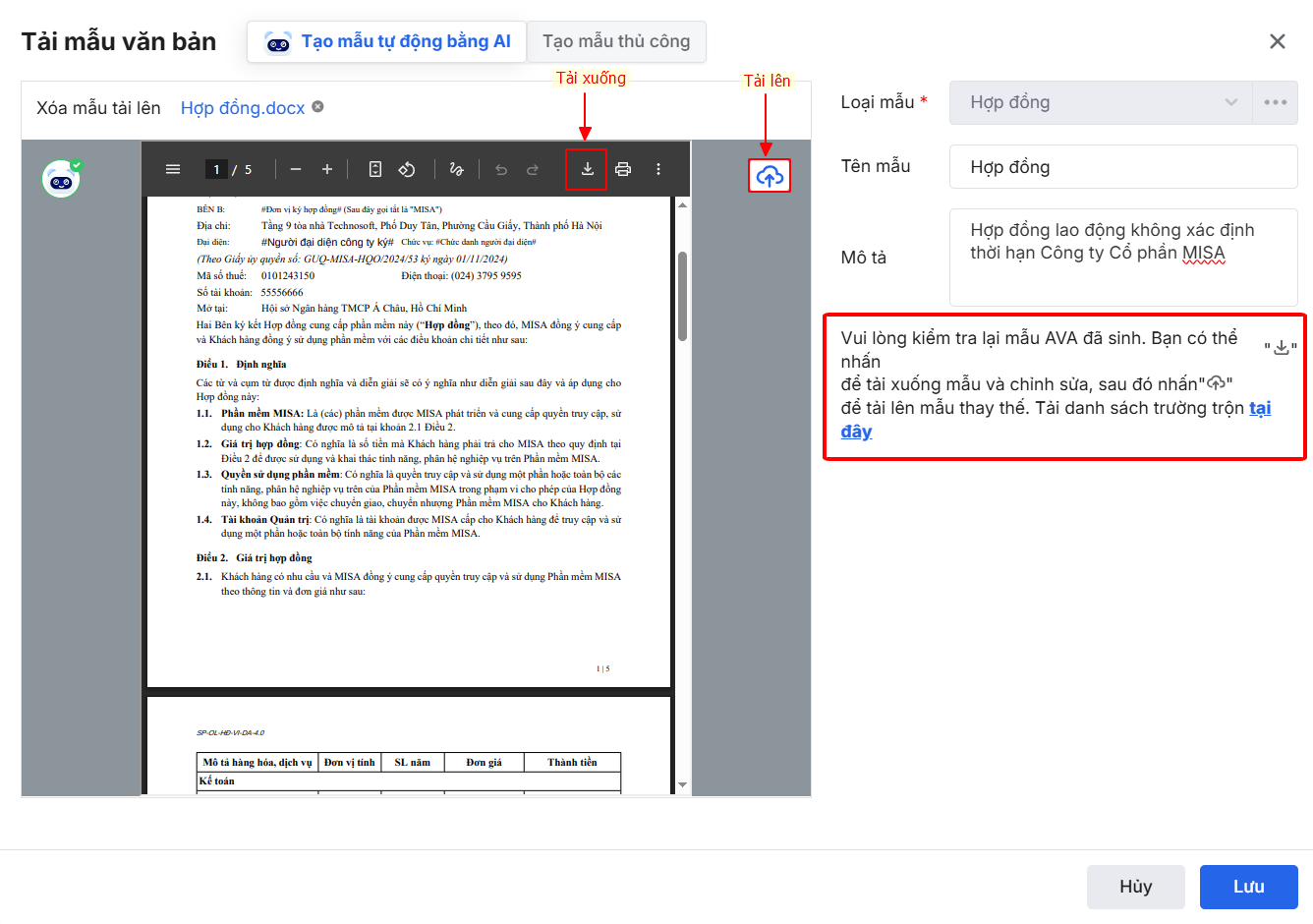Viewport: 1313px width, 924px height.
Task: Remove the uploaded Hợp đồng.docx file
Action: coord(318,107)
